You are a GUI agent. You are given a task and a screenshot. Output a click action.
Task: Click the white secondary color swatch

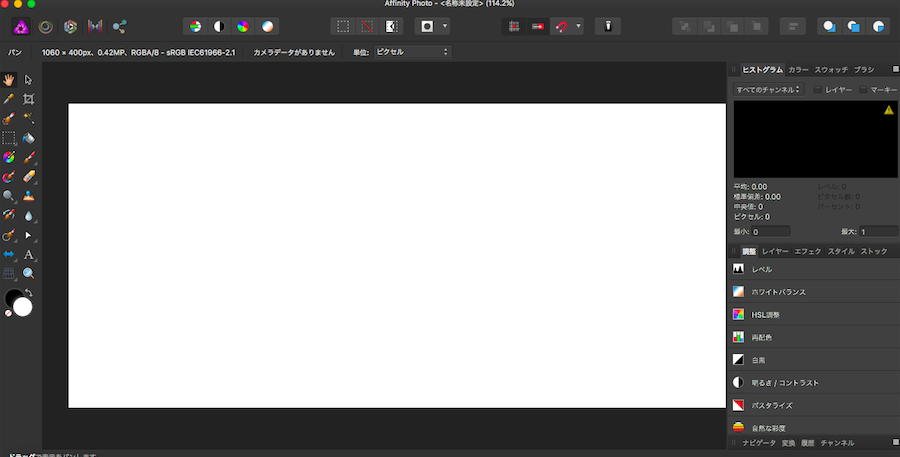tap(23, 307)
